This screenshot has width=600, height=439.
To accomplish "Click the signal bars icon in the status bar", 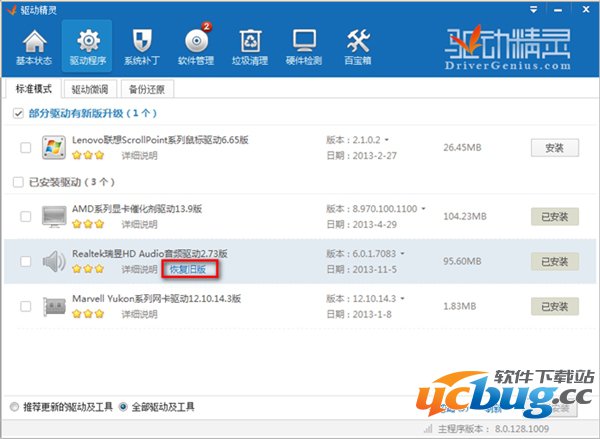I will pyautogui.click(x=428, y=428).
